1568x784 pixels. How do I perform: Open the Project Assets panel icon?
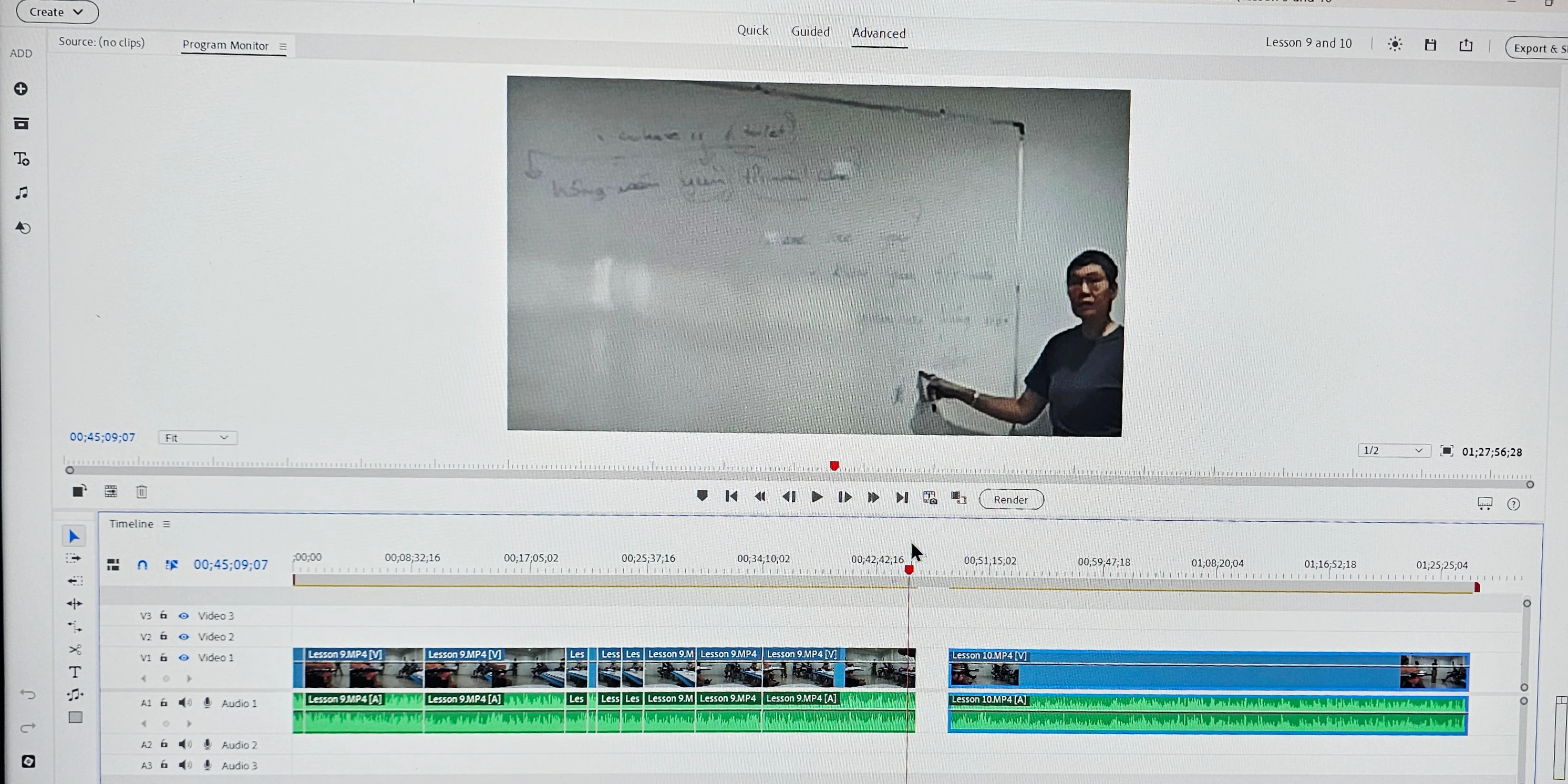coord(22,123)
